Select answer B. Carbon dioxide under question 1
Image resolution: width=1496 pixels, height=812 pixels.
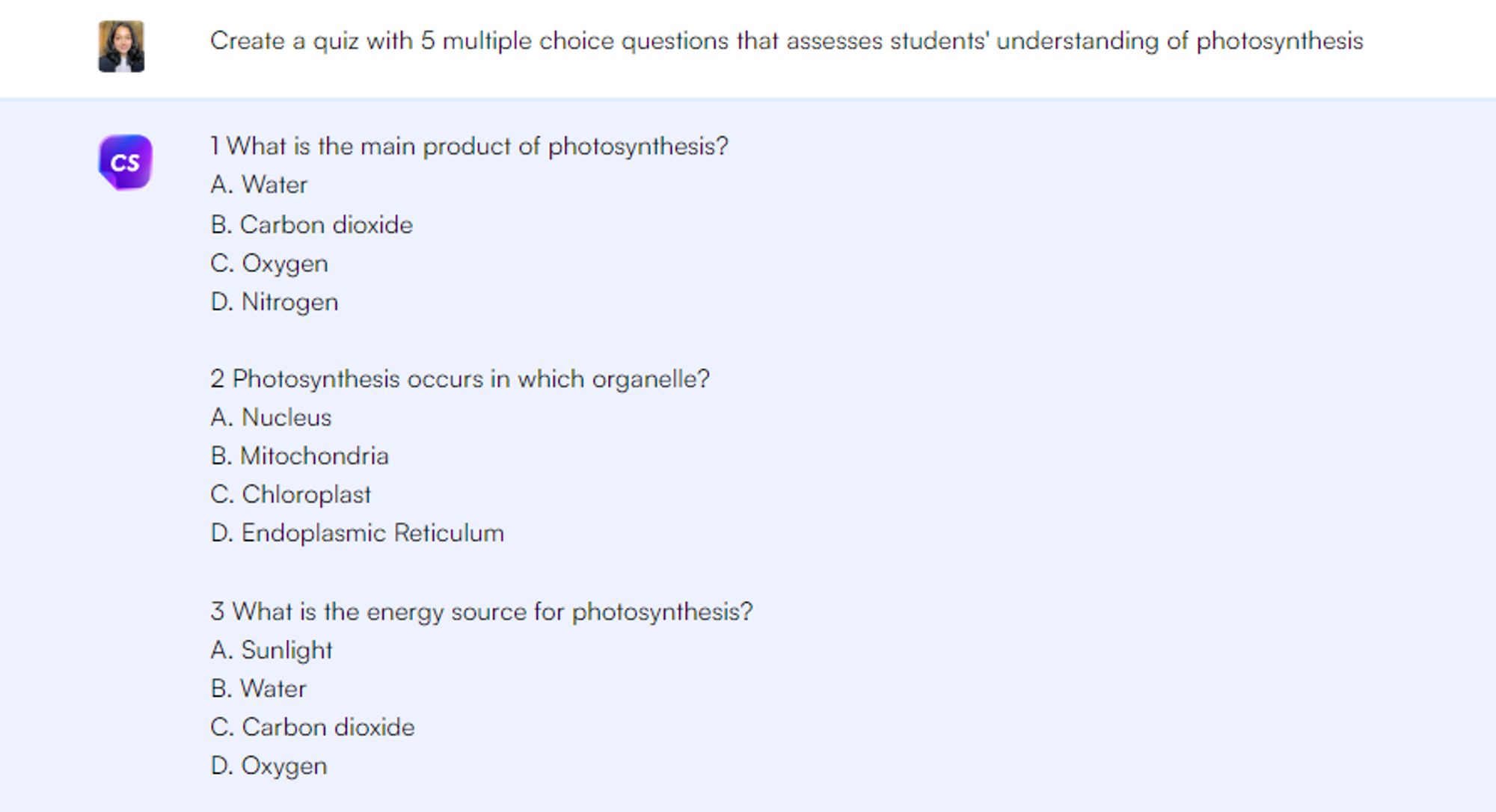[x=311, y=224]
